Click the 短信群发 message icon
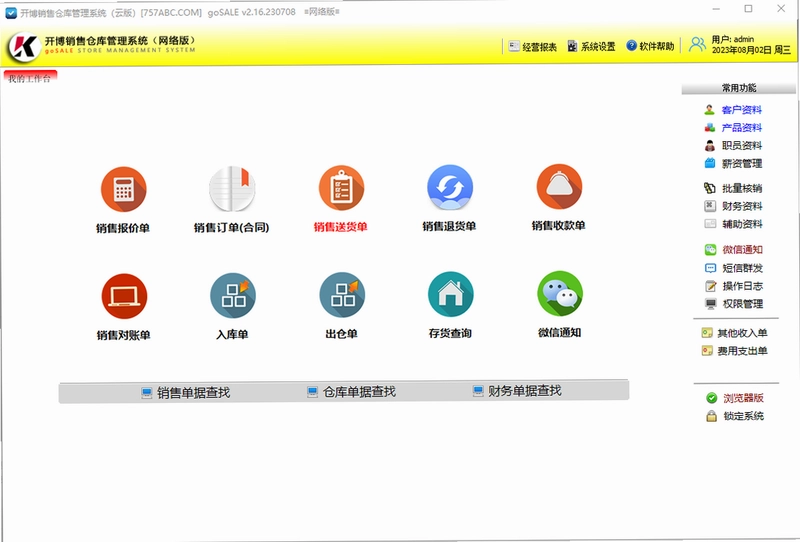The width and height of the screenshot is (800, 542). pyautogui.click(x=710, y=267)
